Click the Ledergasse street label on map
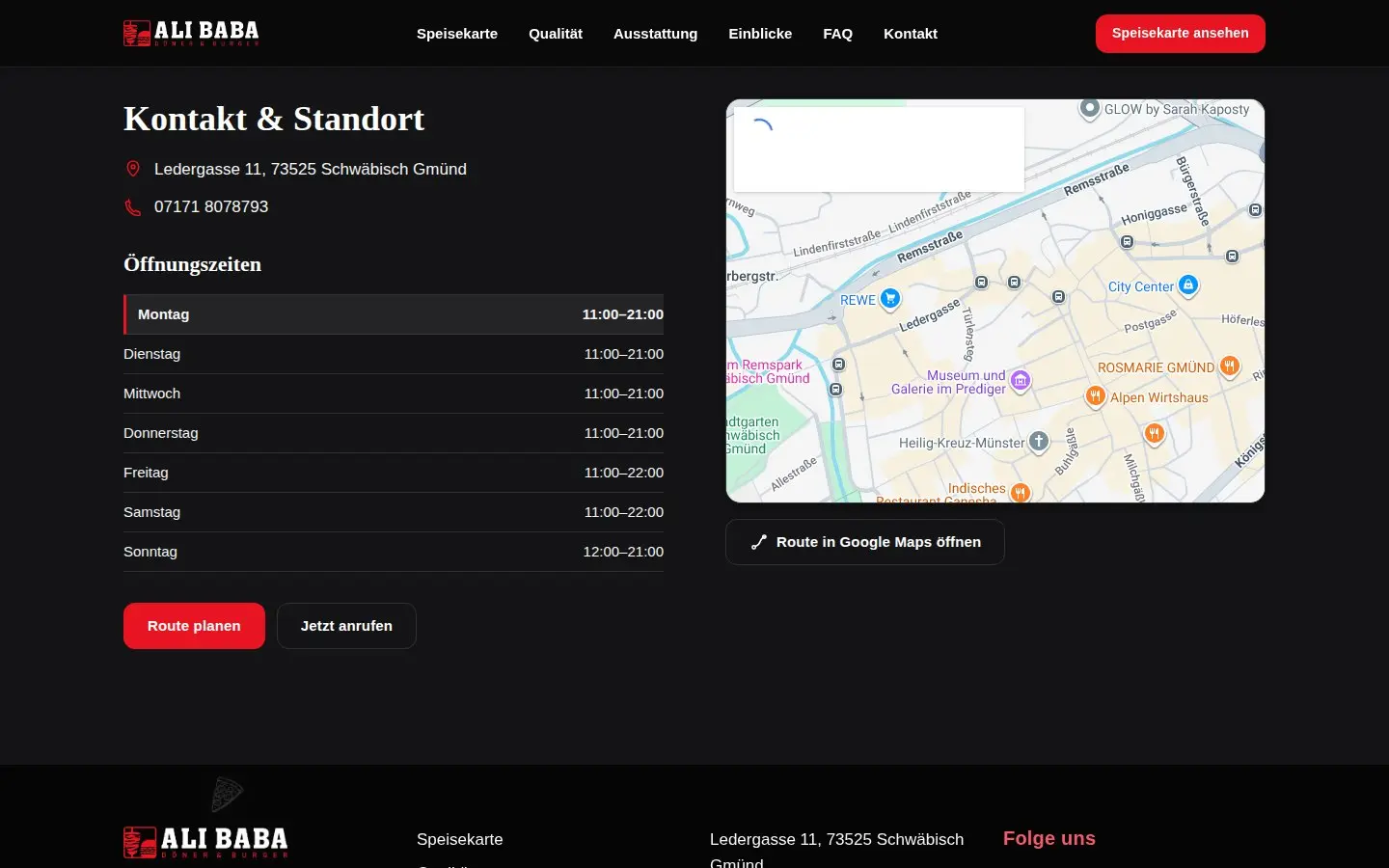1389x868 pixels. (930, 315)
